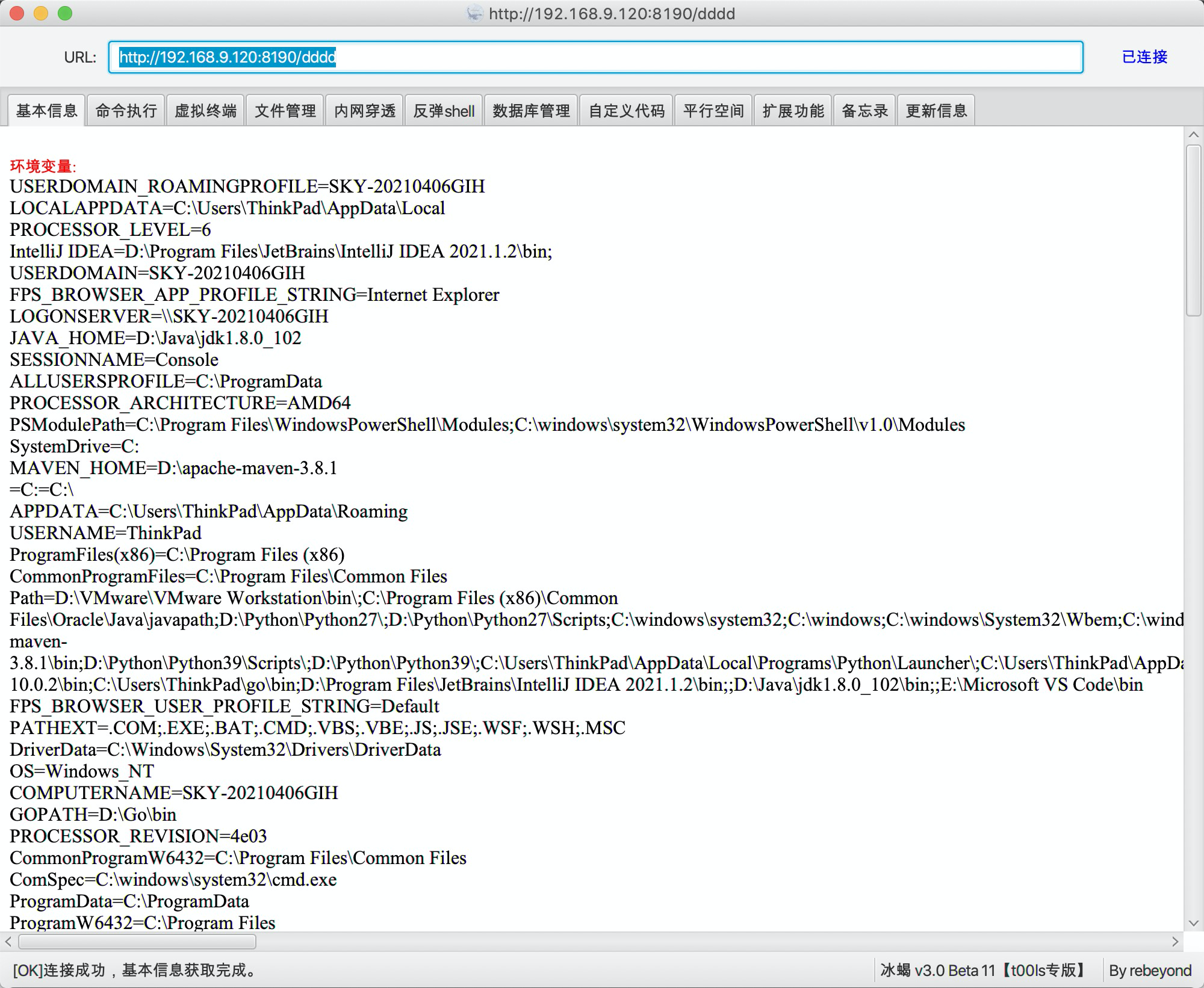This screenshot has width=1204, height=988.
Task: Click the horizontal scrollbar thumb
Action: click(137, 941)
